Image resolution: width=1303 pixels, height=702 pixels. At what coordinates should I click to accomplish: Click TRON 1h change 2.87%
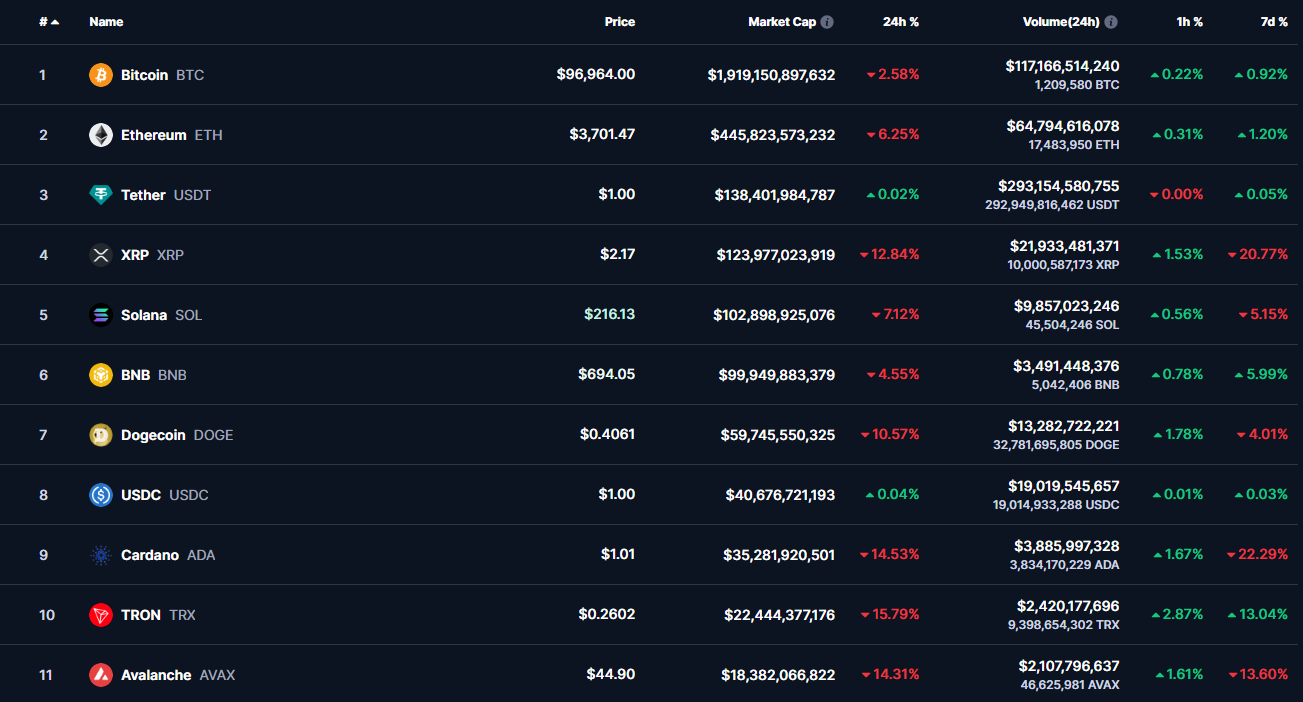click(1177, 615)
